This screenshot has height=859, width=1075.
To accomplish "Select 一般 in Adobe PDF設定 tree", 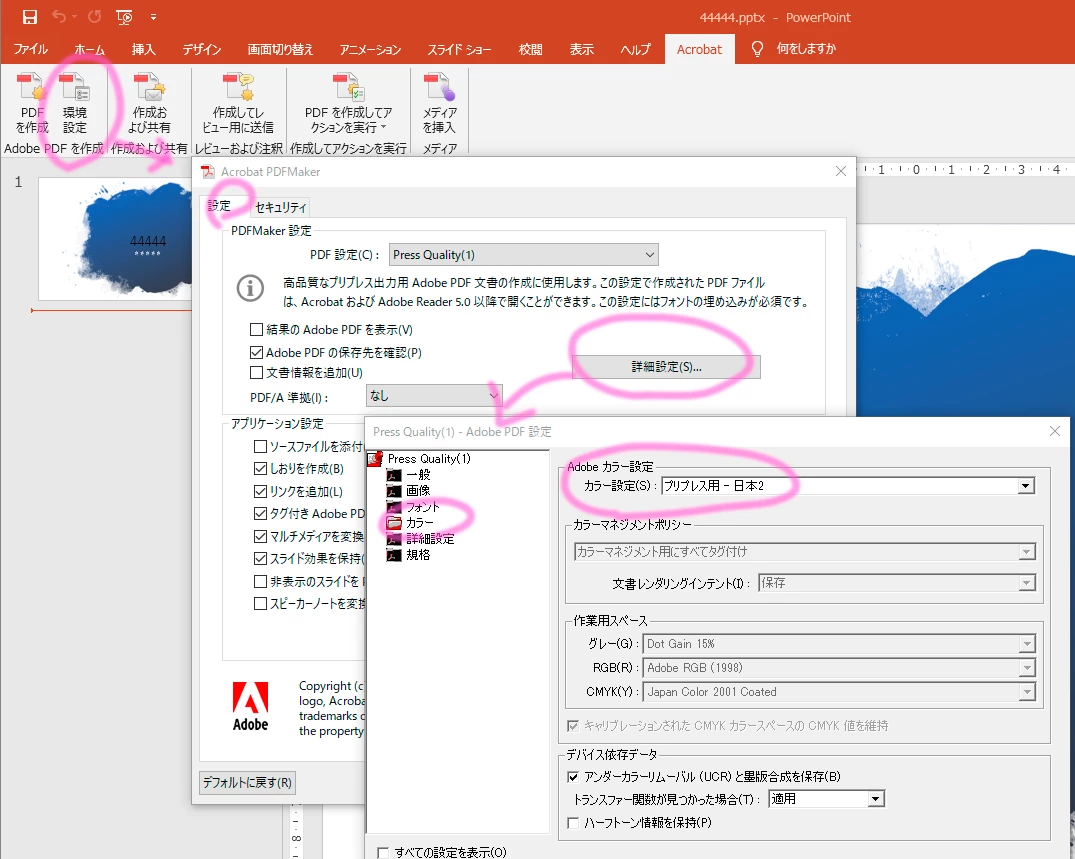I will point(418,474).
